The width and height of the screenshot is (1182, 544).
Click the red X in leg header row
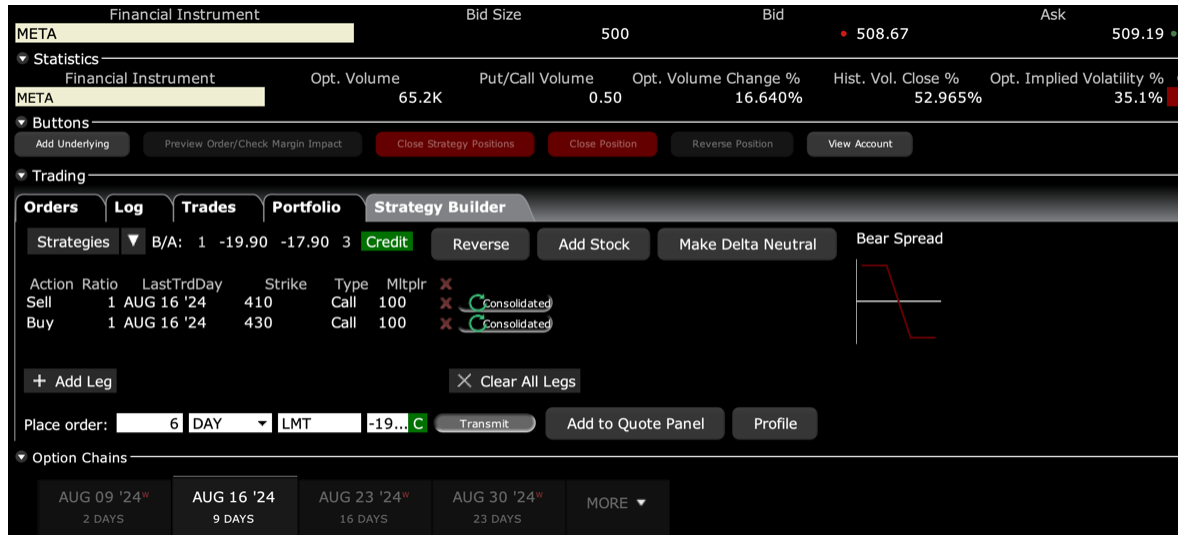coord(446,284)
